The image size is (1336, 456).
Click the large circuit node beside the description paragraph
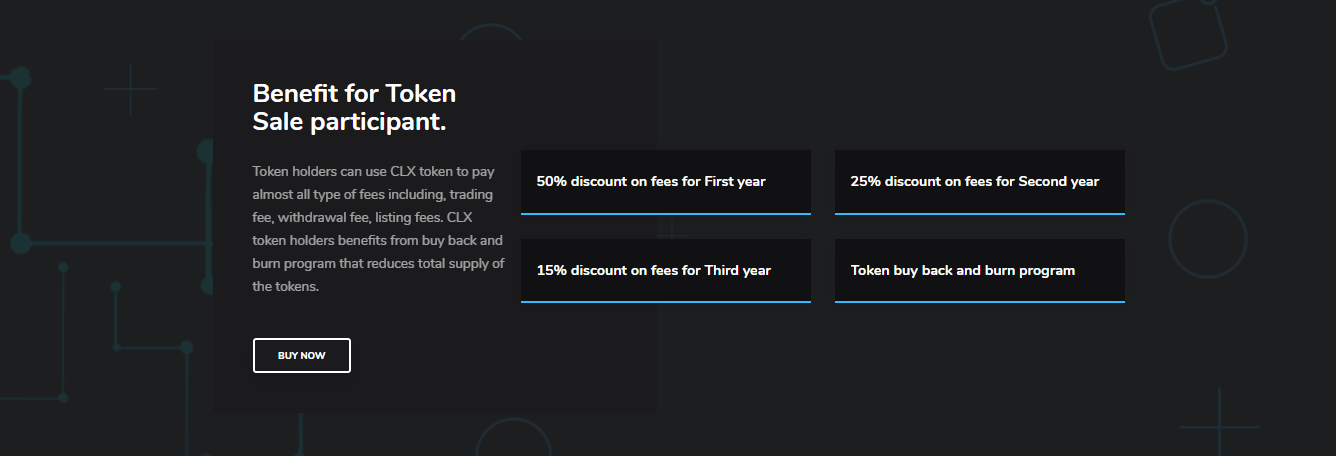[x=206, y=152]
